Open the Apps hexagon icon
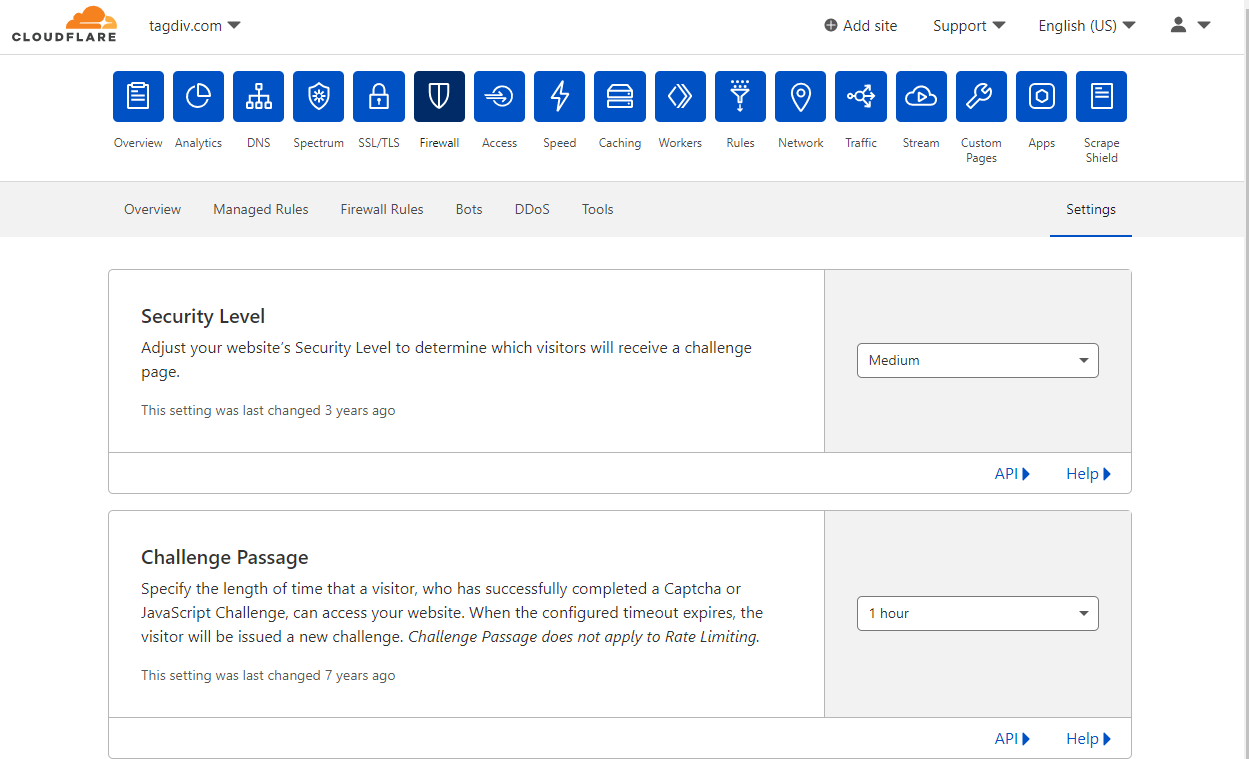Viewport: 1249px width, 759px height. pyautogui.click(x=1042, y=96)
